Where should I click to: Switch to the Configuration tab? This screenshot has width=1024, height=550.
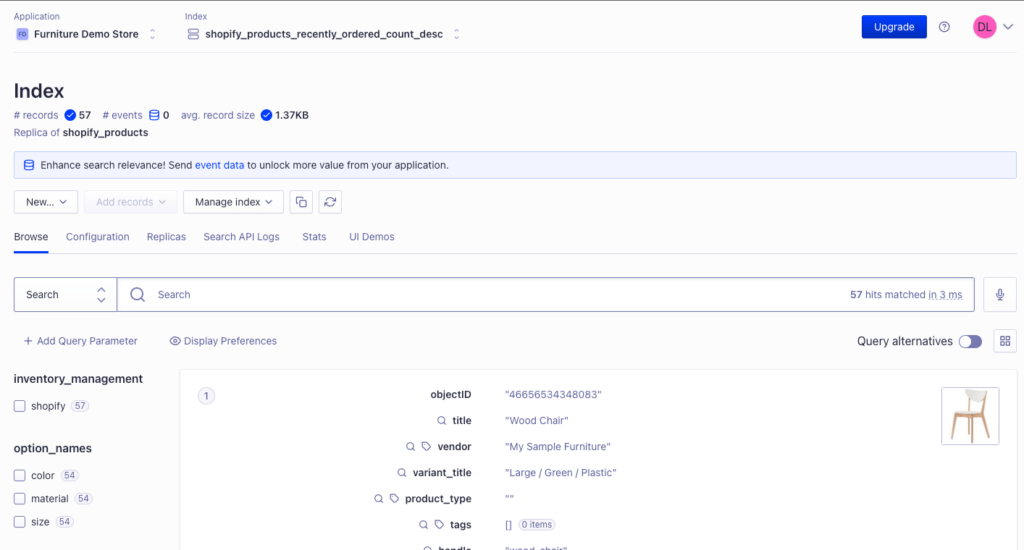click(x=97, y=237)
